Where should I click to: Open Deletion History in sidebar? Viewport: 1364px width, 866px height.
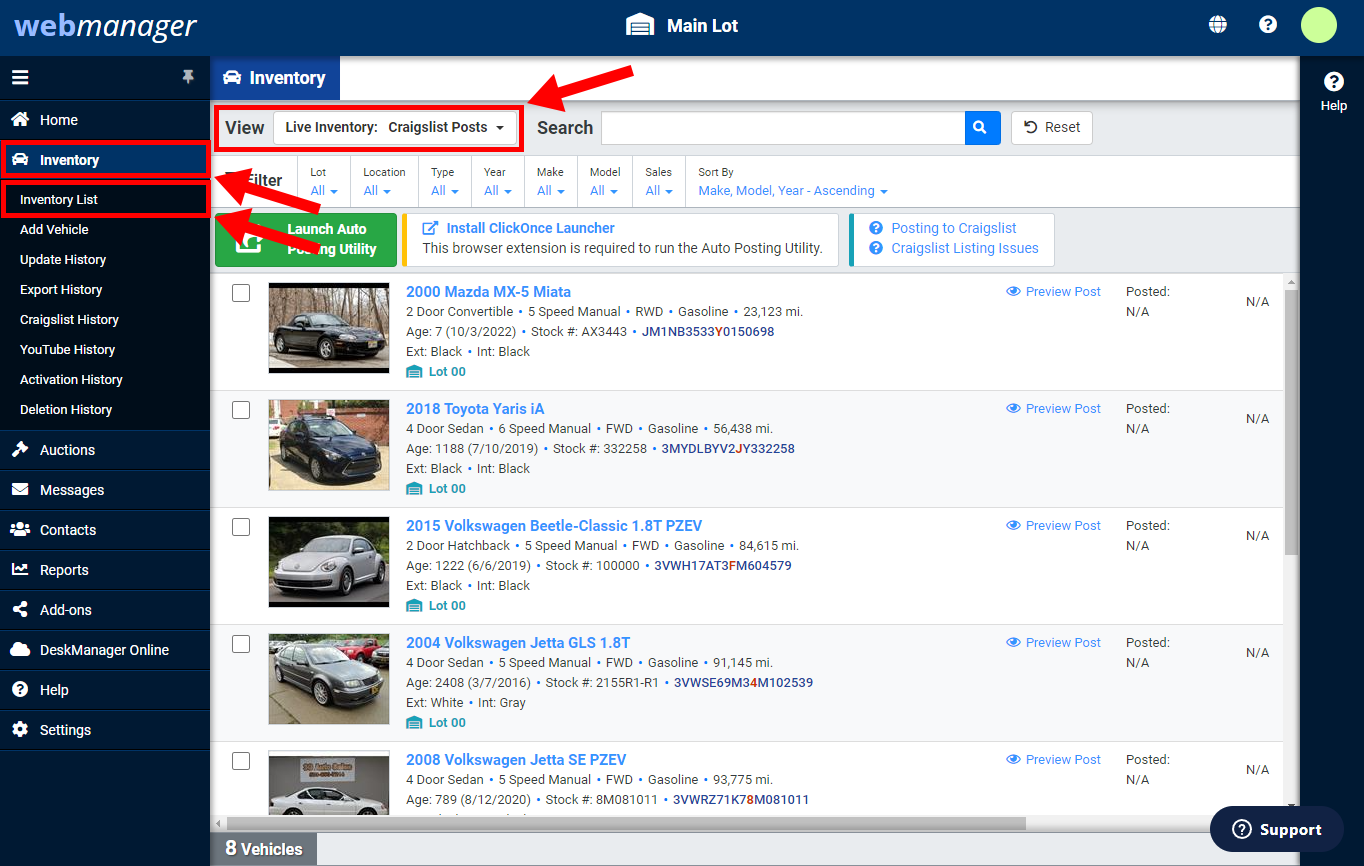(66, 409)
